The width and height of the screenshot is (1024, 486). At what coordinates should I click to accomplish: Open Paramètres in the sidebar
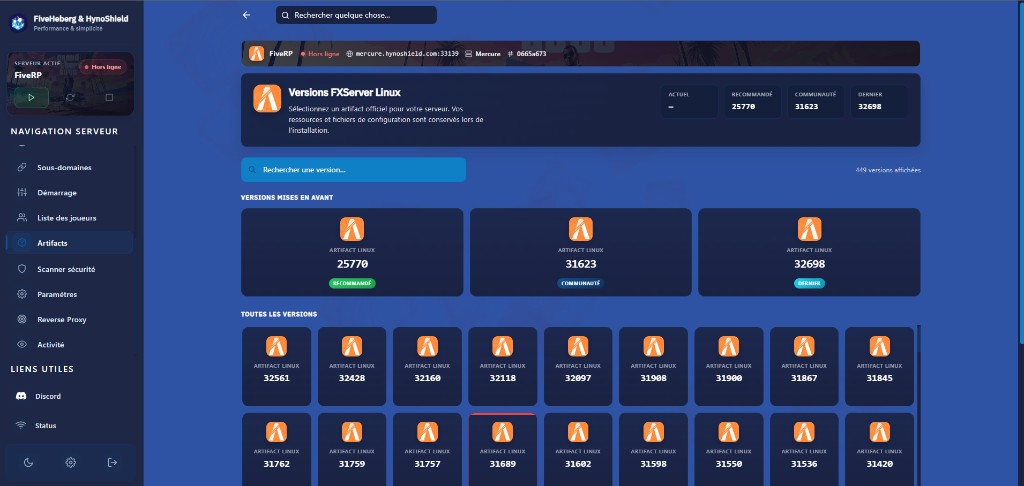(69, 294)
